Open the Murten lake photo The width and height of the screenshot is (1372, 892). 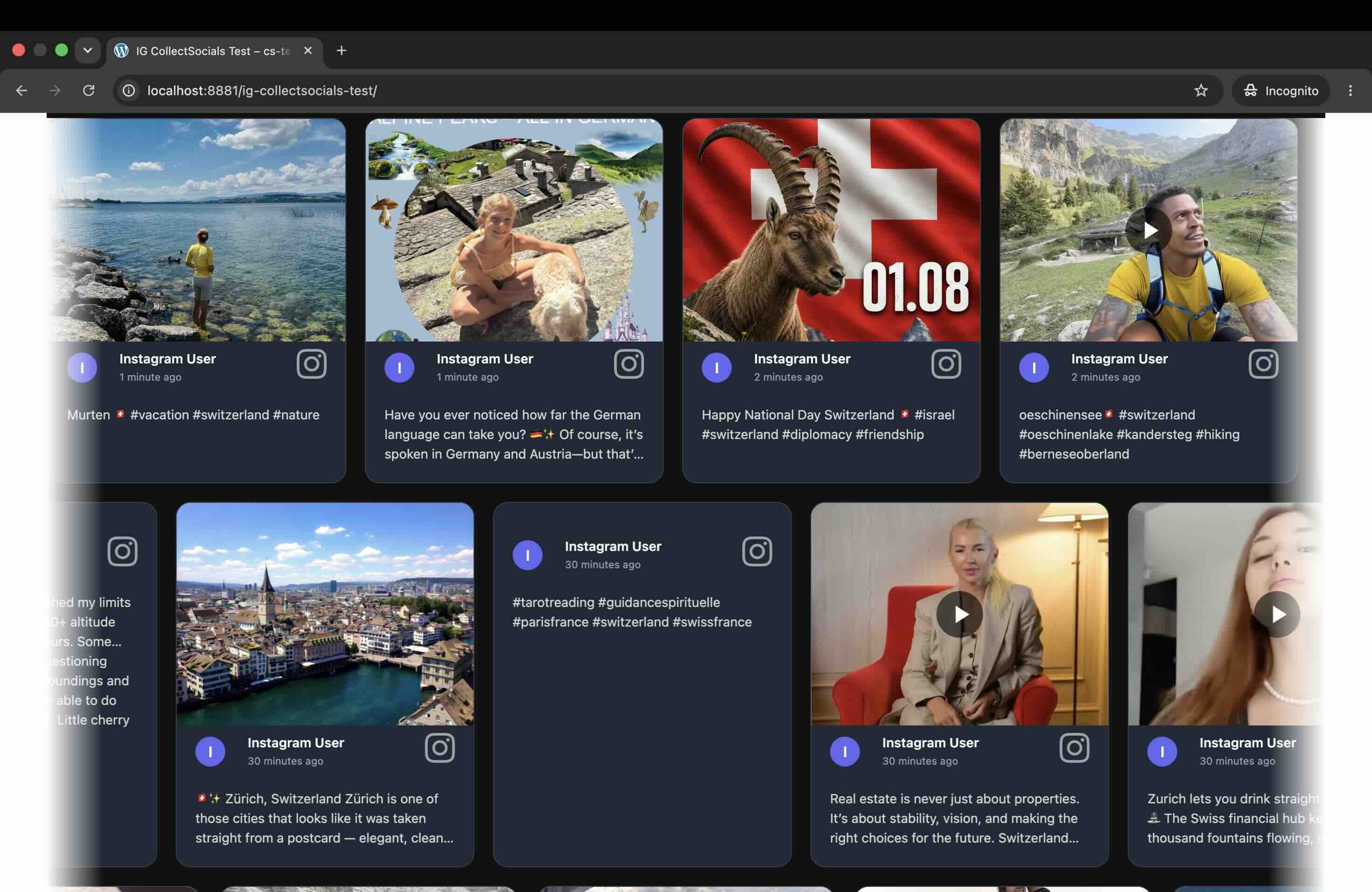click(197, 230)
